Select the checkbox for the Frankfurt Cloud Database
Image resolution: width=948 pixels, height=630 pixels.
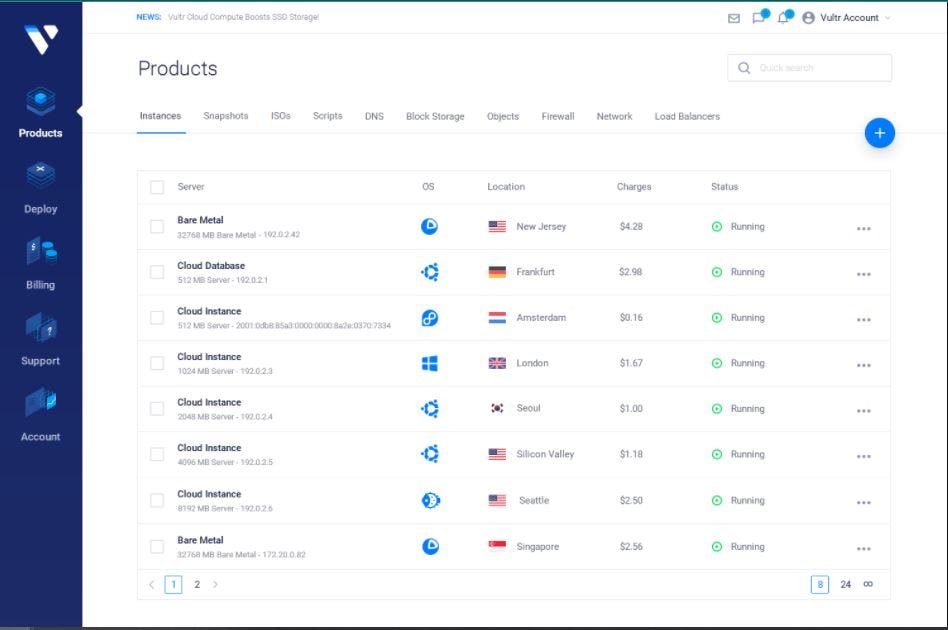(x=157, y=271)
